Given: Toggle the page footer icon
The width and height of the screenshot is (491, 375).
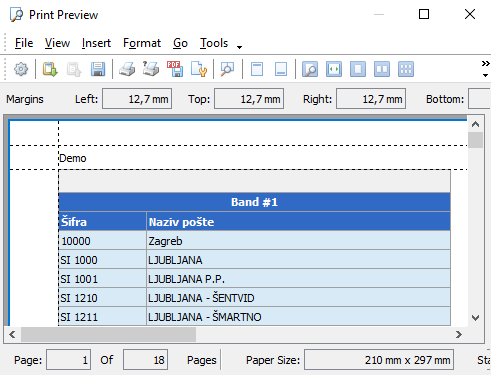Looking at the screenshot, I should (x=281, y=69).
